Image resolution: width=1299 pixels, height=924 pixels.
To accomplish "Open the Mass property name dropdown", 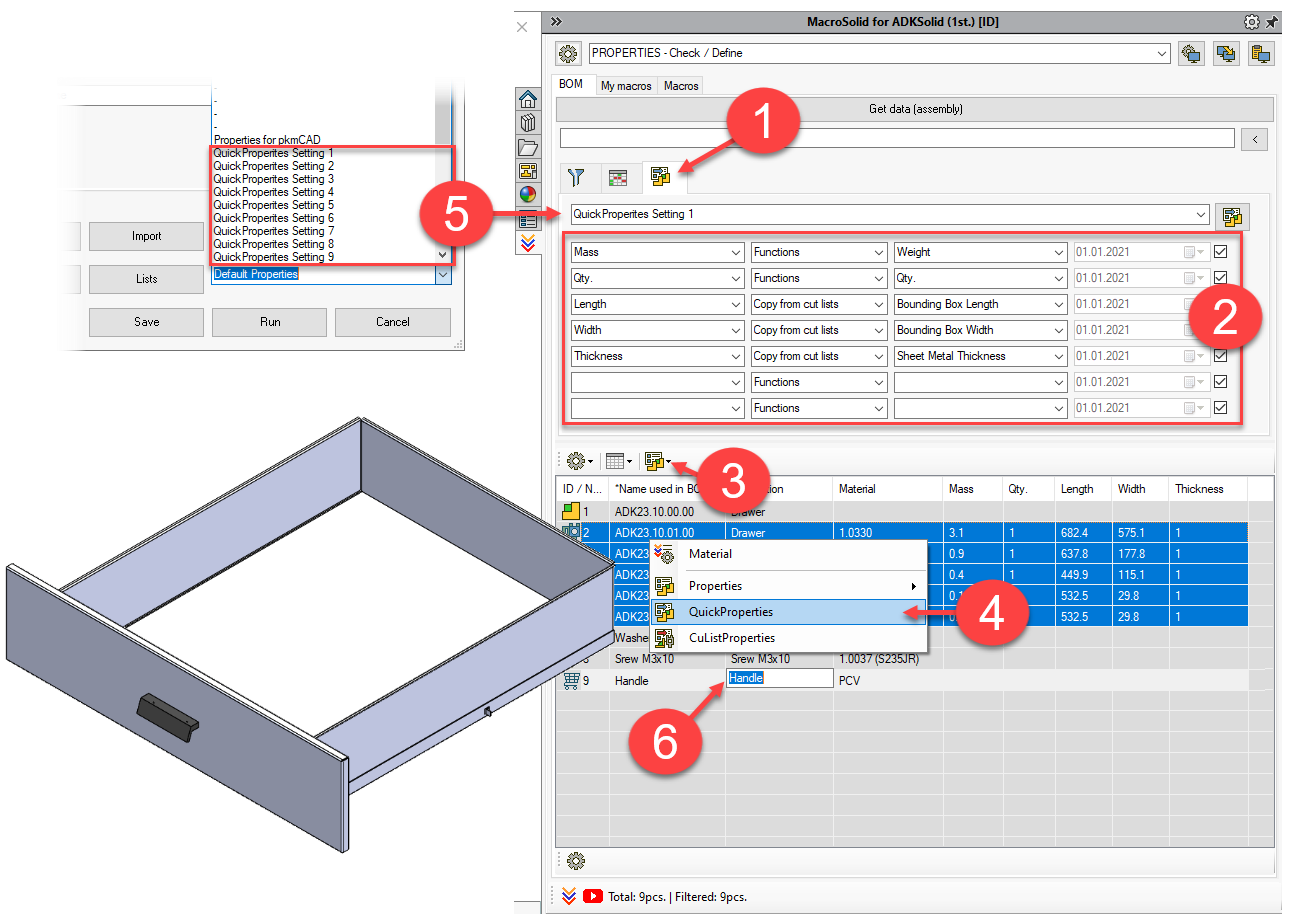I will [x=657, y=252].
